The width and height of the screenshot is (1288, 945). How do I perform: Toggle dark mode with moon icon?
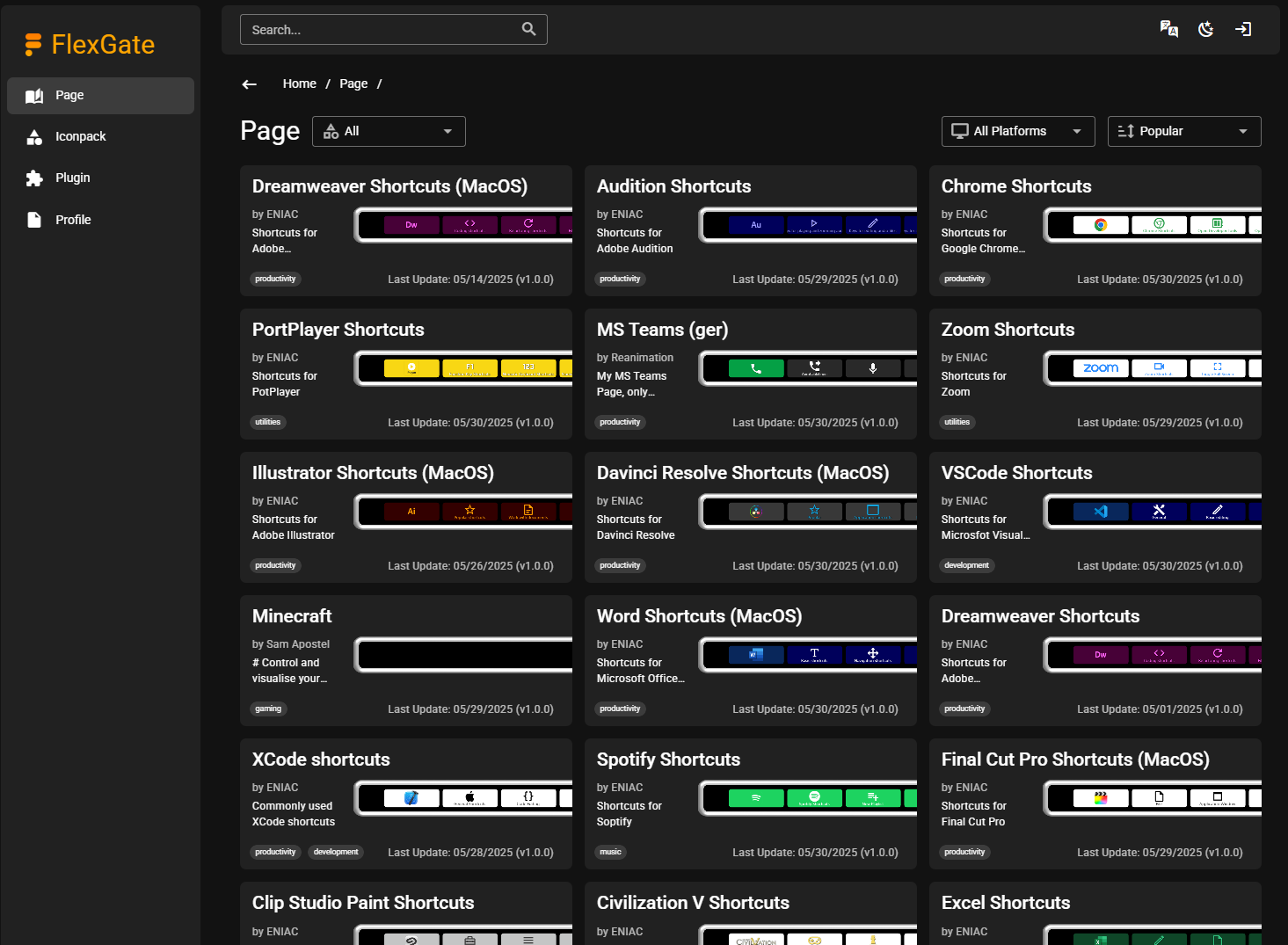pos(1206,29)
